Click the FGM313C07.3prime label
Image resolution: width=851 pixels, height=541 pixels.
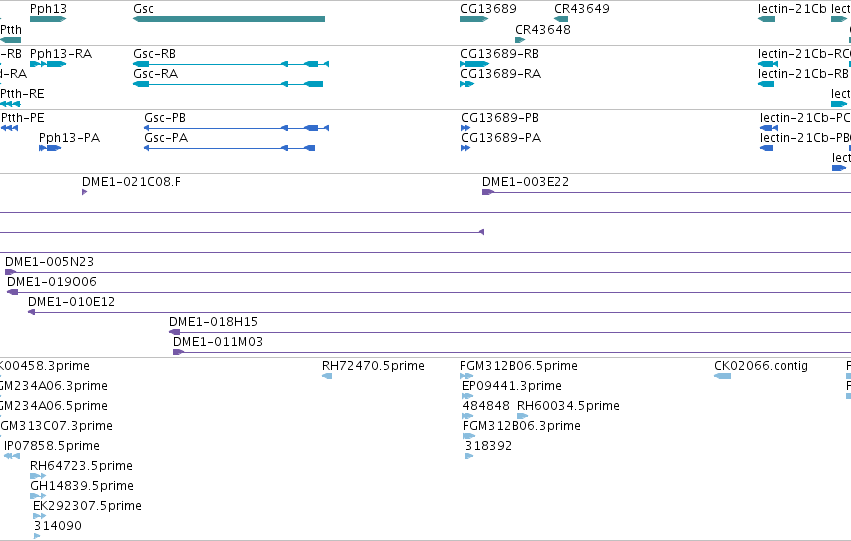56,426
